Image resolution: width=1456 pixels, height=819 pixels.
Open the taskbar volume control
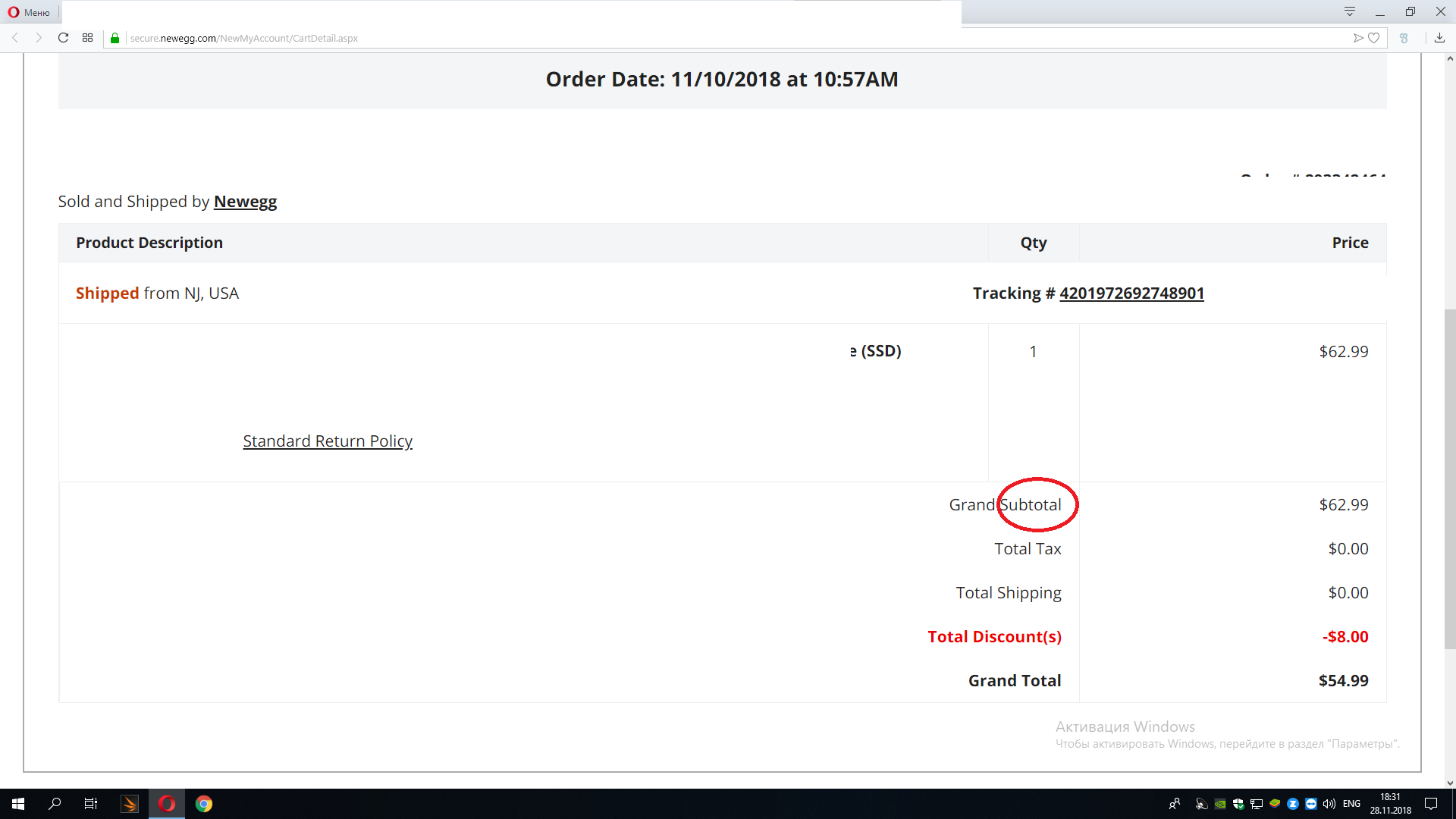(1329, 804)
